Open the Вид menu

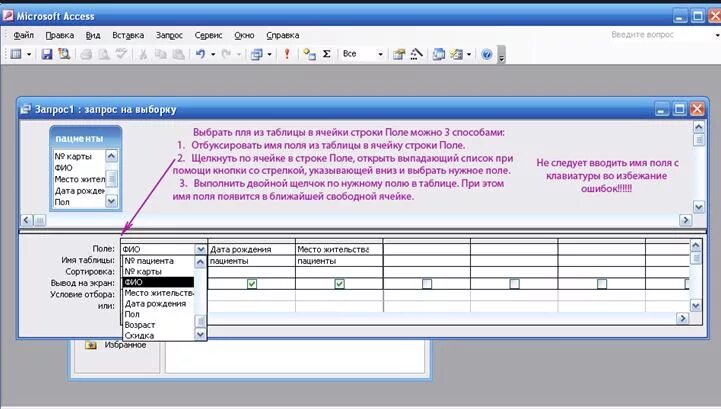coord(93,35)
